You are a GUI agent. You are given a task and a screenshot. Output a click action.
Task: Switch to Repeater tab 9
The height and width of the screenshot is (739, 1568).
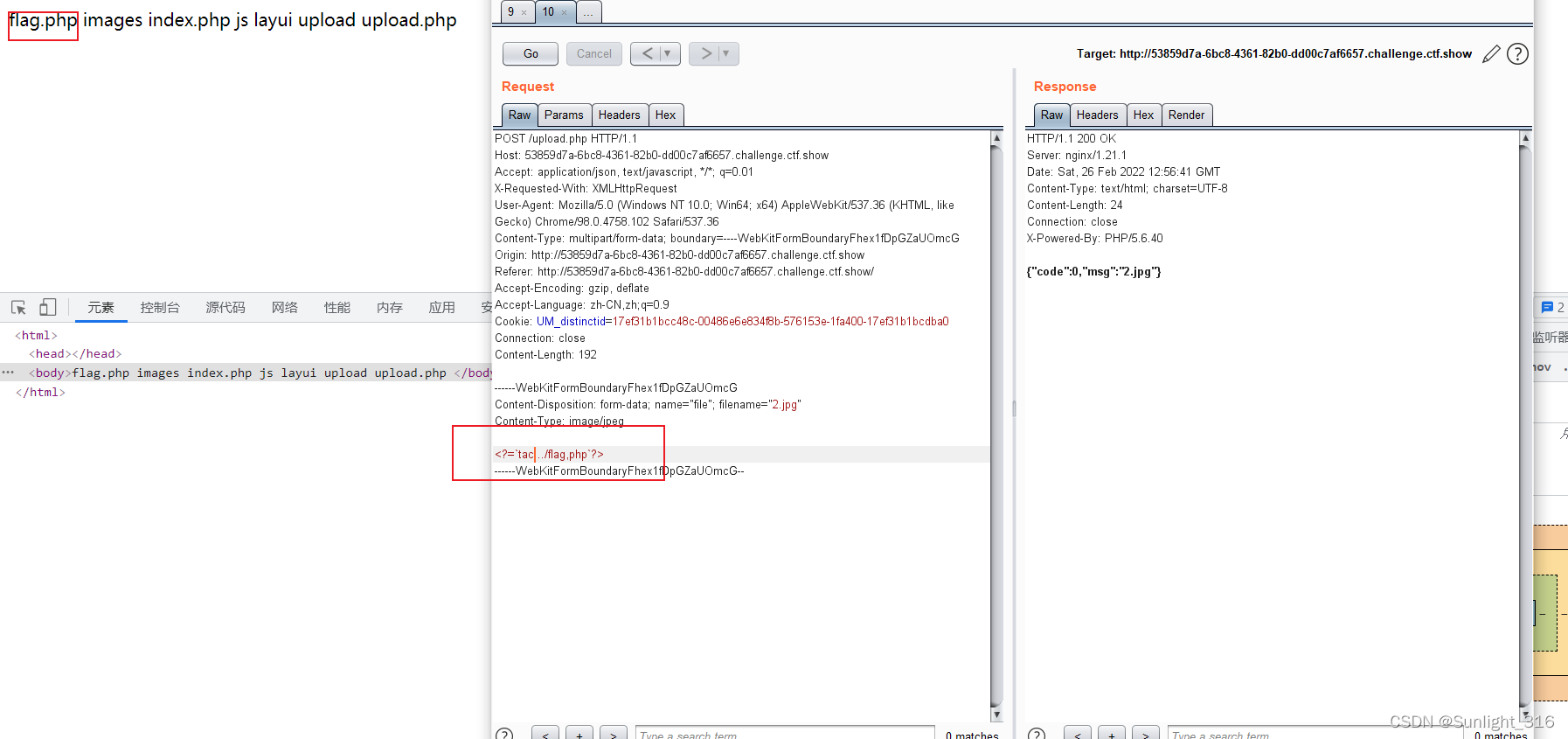[x=511, y=11]
